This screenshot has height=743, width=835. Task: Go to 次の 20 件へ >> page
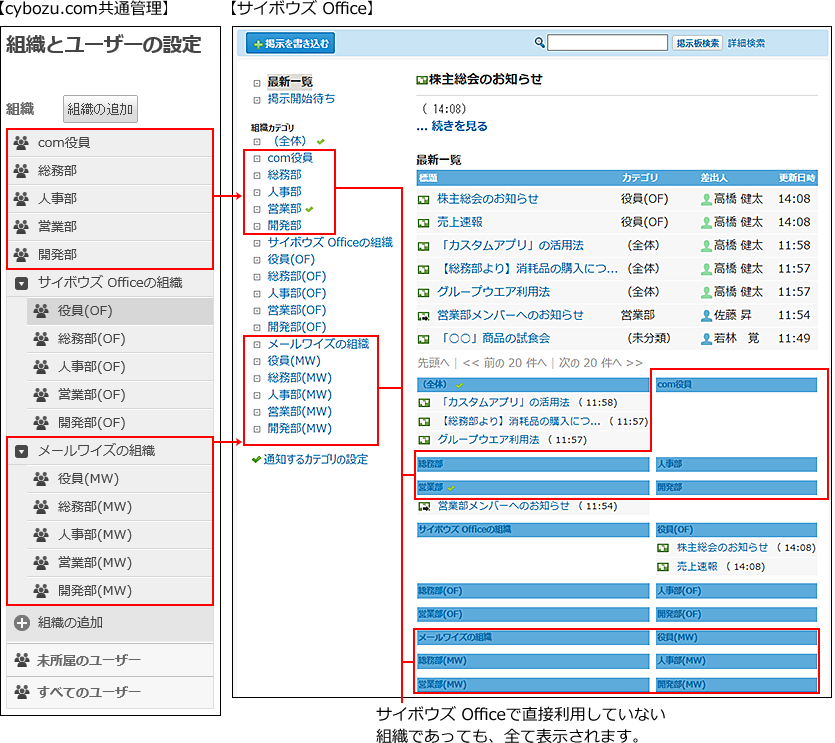(601, 363)
